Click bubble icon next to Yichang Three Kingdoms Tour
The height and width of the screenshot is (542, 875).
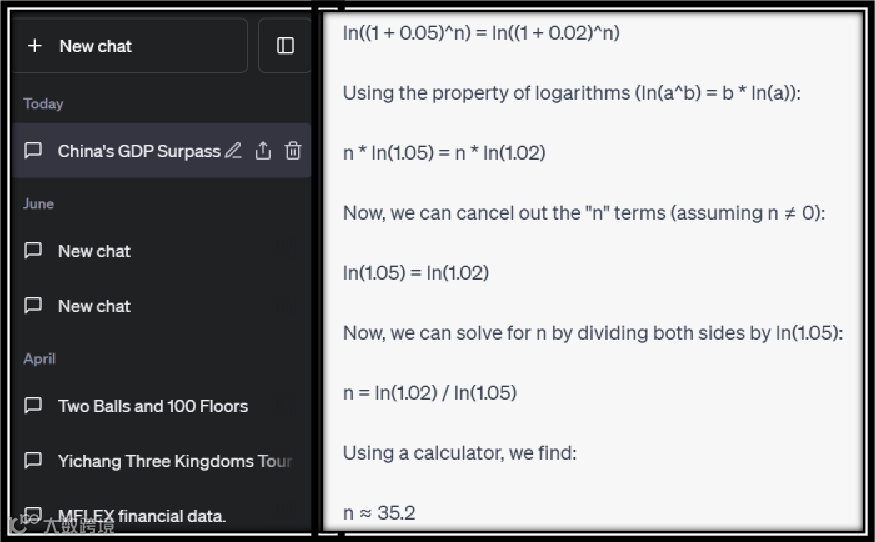click(x=33, y=461)
